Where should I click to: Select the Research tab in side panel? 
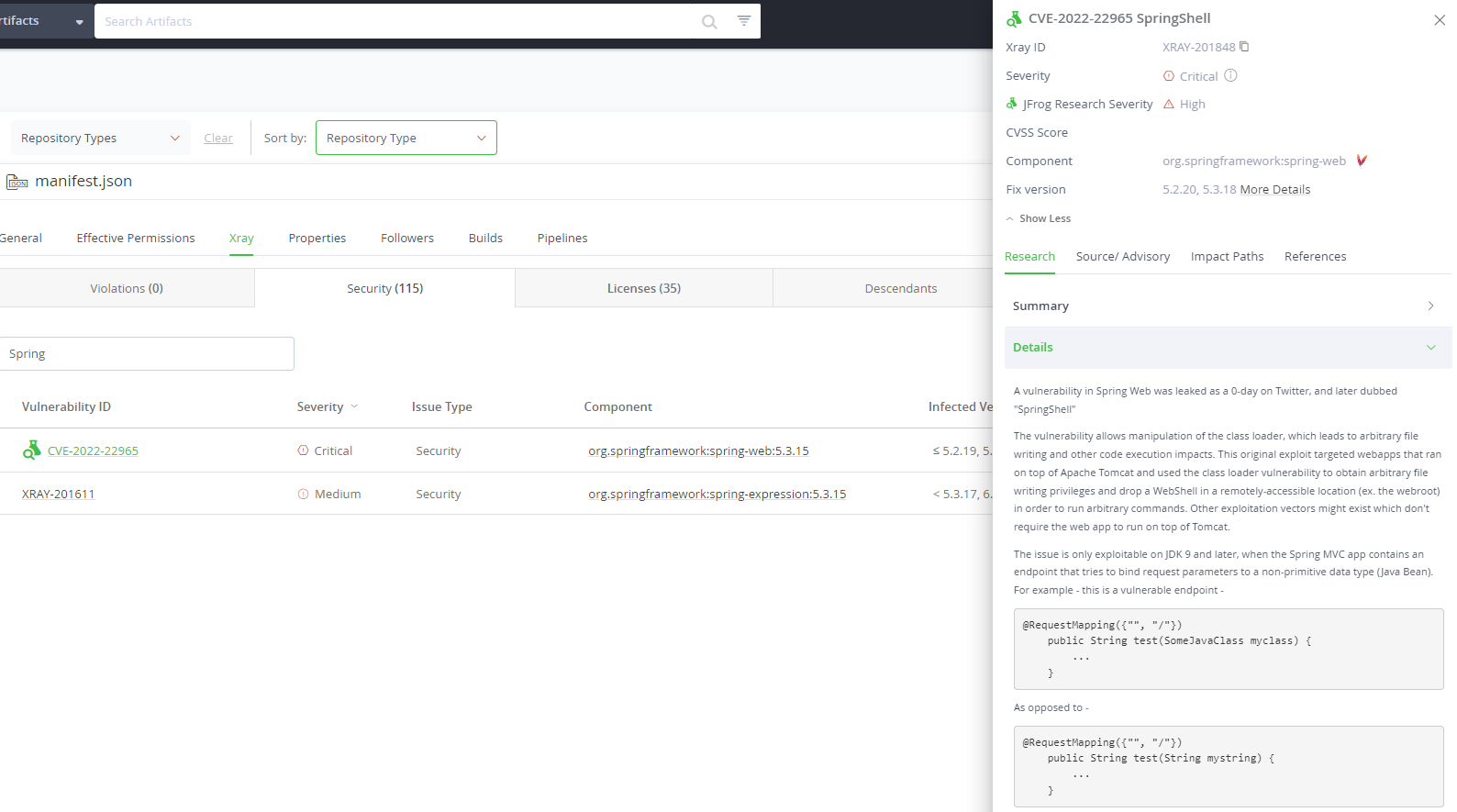tap(1029, 256)
